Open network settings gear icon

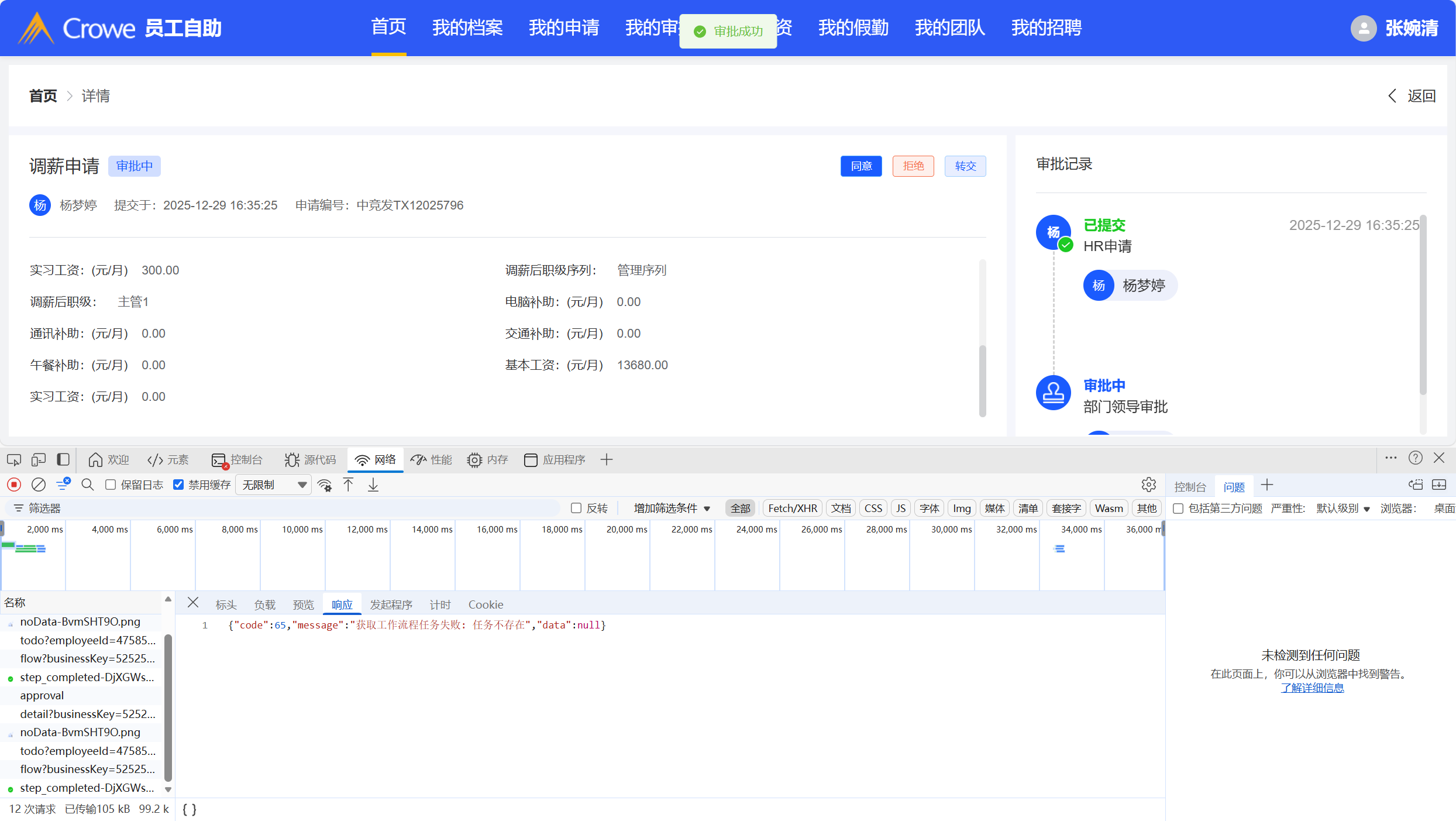pyautogui.click(x=1148, y=485)
